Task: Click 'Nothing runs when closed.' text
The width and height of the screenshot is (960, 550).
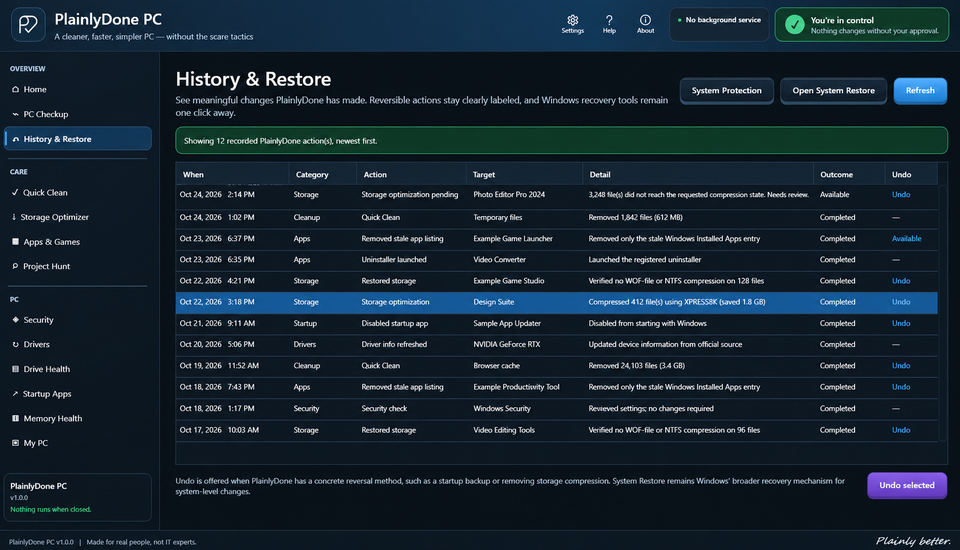Action: [x=51, y=510]
